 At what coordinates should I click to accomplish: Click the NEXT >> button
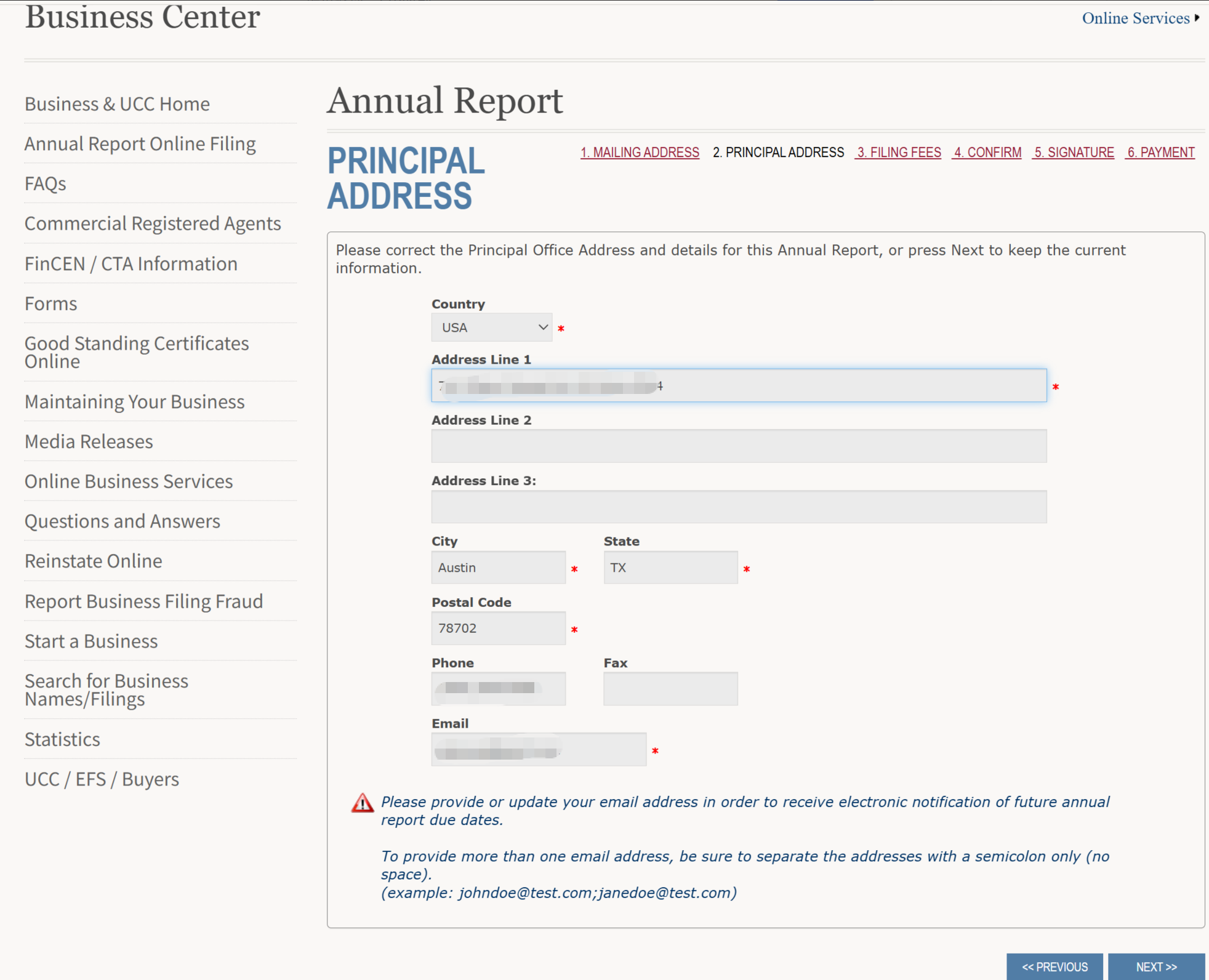1156,966
